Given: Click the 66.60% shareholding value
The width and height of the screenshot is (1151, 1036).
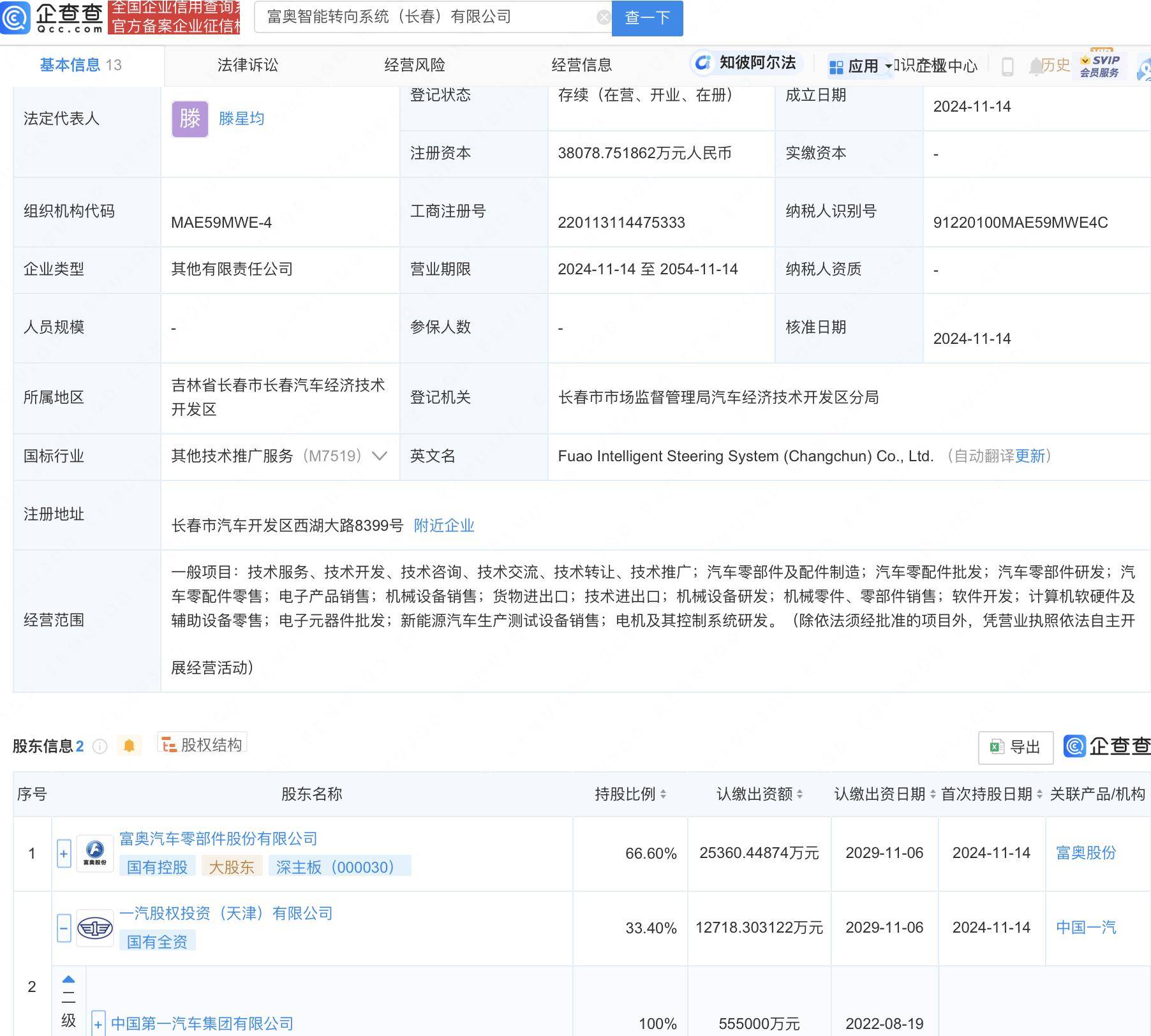Looking at the screenshot, I should [651, 854].
